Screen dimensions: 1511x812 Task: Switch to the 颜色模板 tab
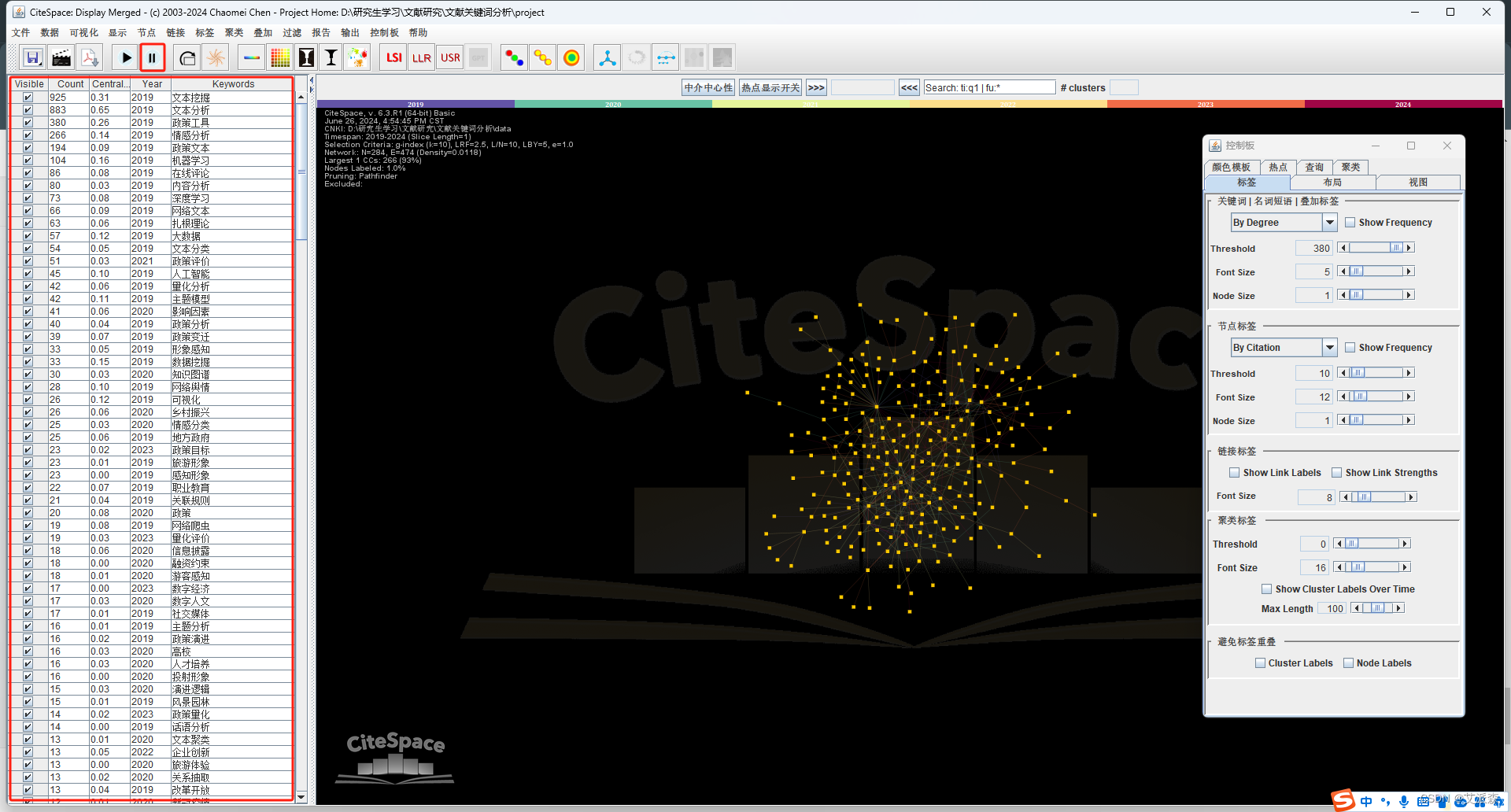[x=1232, y=167]
